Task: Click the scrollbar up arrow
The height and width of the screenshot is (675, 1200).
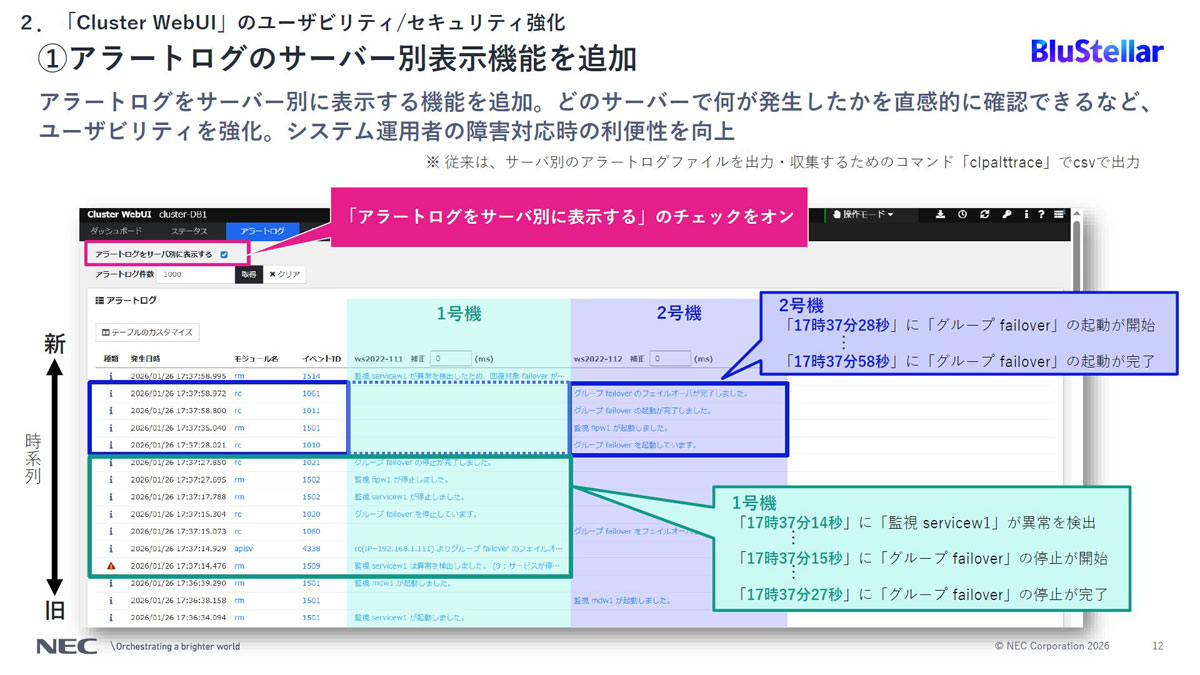Action: tap(1076, 213)
